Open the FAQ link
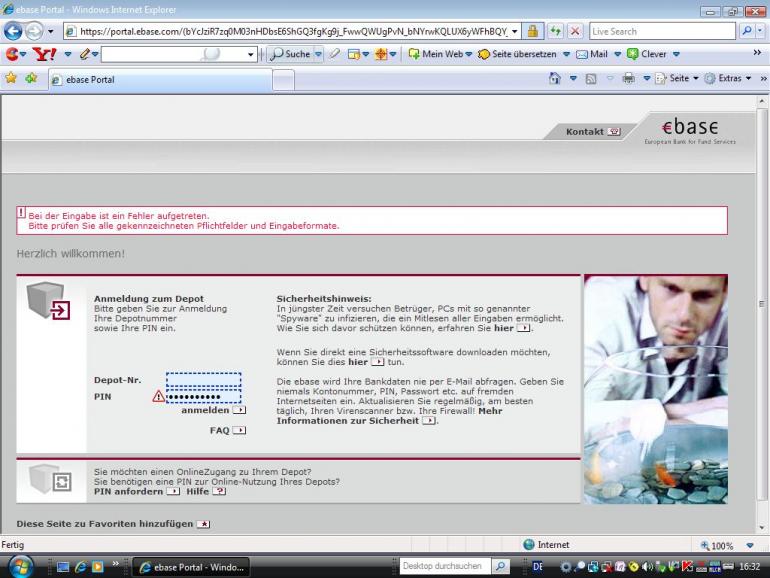 tap(228, 430)
